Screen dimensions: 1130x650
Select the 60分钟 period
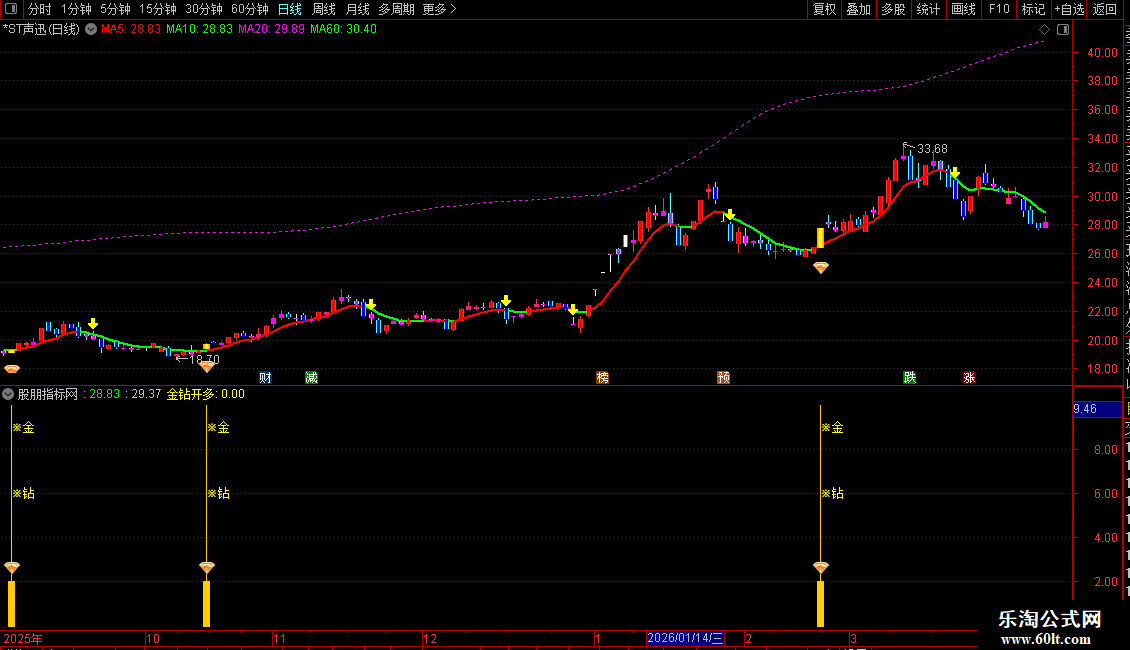click(250, 9)
